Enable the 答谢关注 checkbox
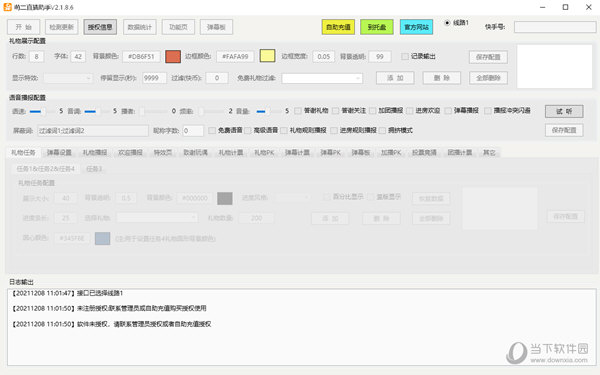Image resolution: width=600 pixels, height=375 pixels. click(x=335, y=111)
